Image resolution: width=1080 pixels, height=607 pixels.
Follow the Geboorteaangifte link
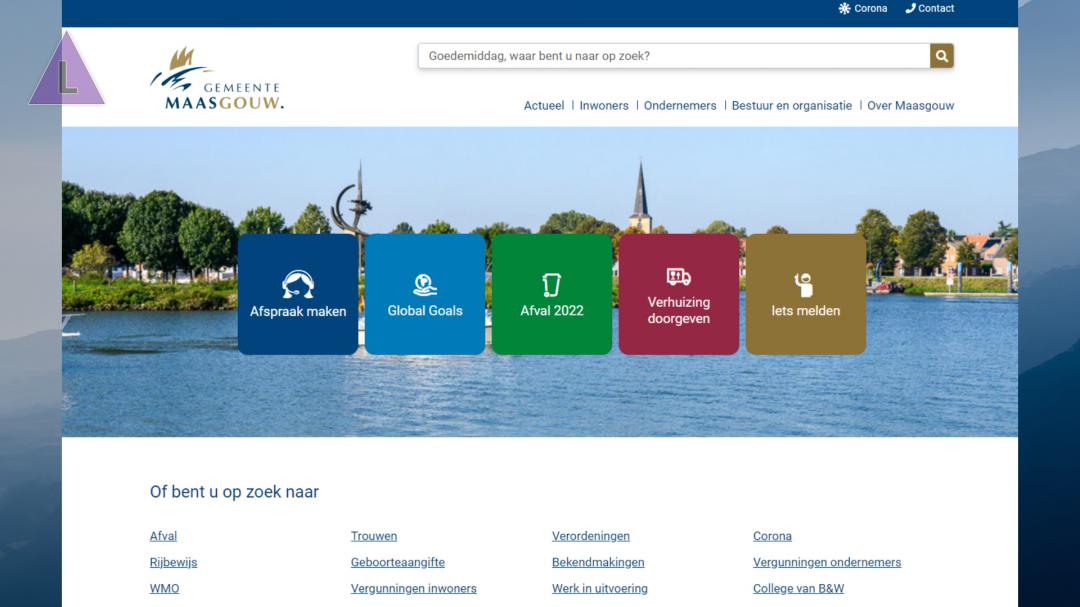pyautogui.click(x=397, y=562)
